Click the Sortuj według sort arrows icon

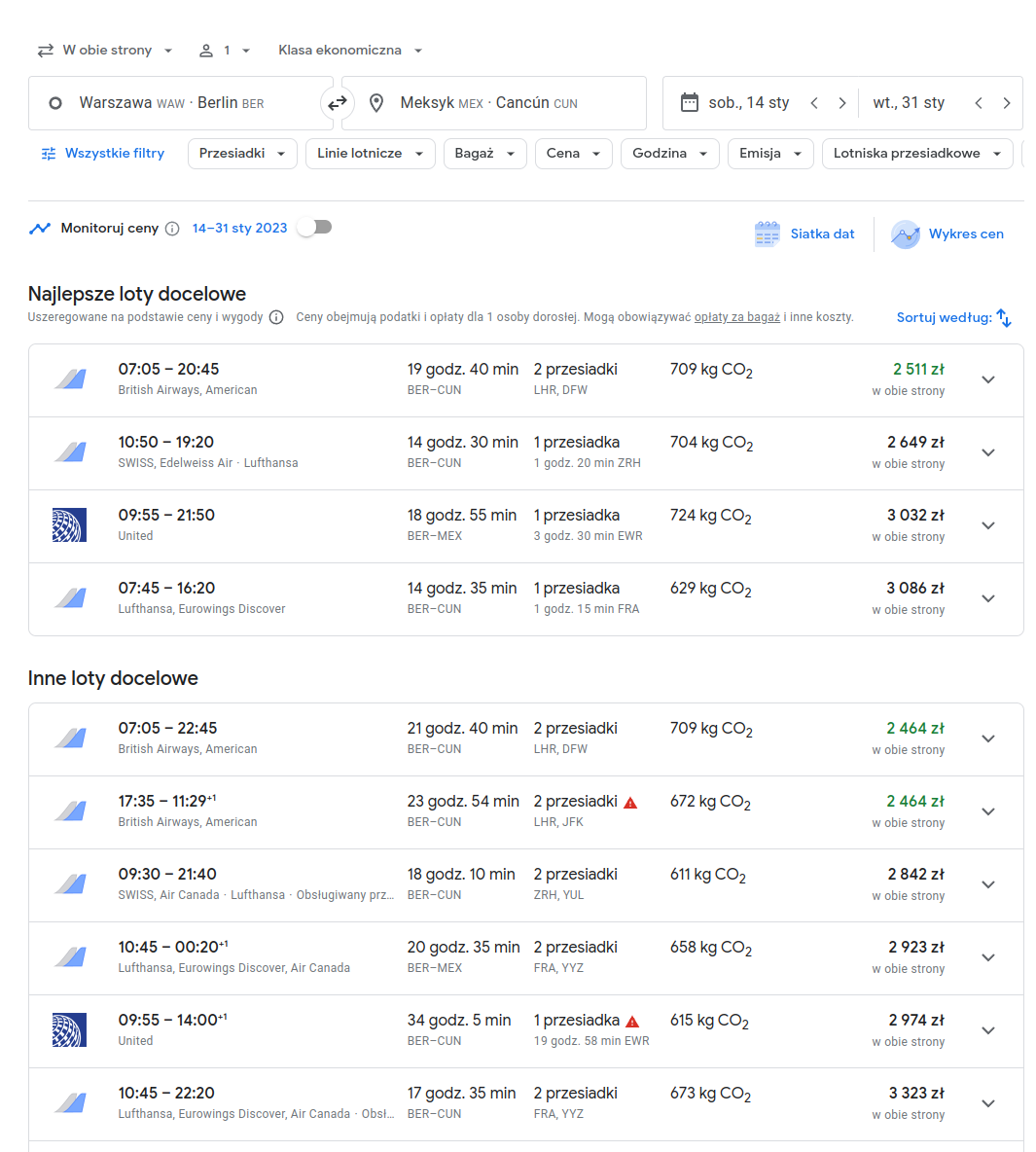click(1005, 318)
